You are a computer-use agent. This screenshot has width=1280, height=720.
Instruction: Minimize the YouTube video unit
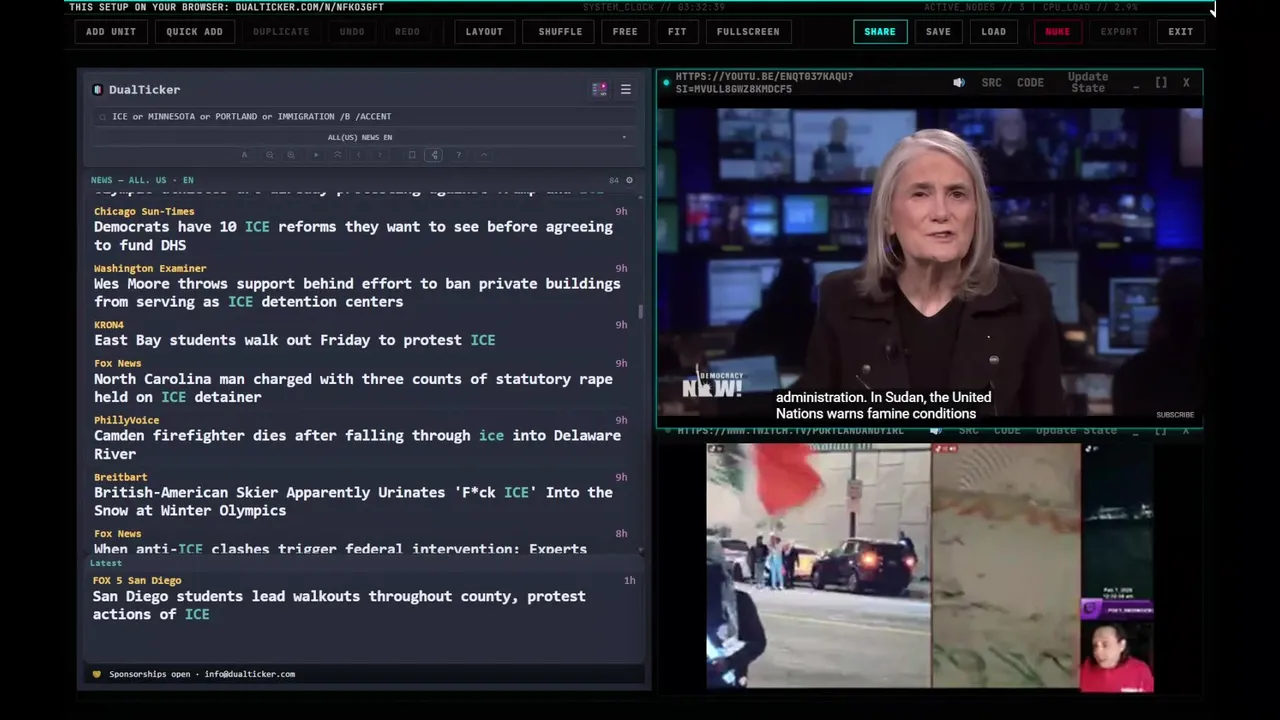[x=1136, y=86]
